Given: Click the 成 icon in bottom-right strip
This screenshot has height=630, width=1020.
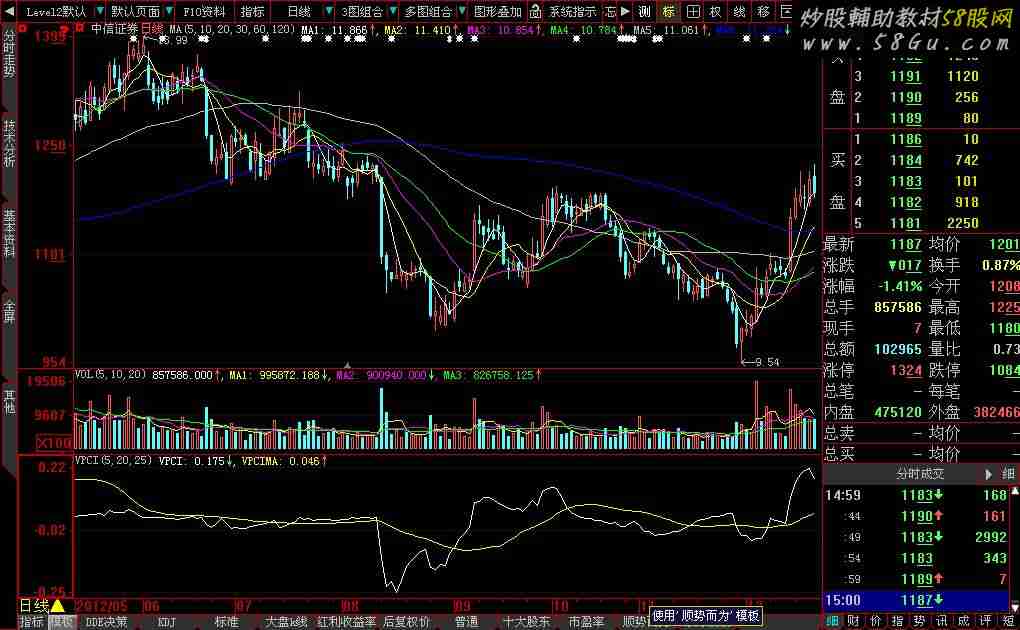Looking at the screenshot, I should pyautogui.click(x=963, y=622).
